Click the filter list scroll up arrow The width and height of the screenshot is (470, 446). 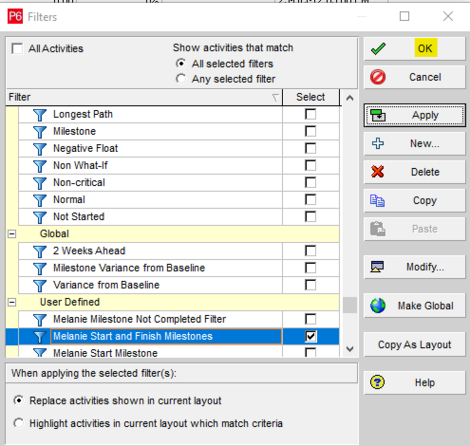350,98
